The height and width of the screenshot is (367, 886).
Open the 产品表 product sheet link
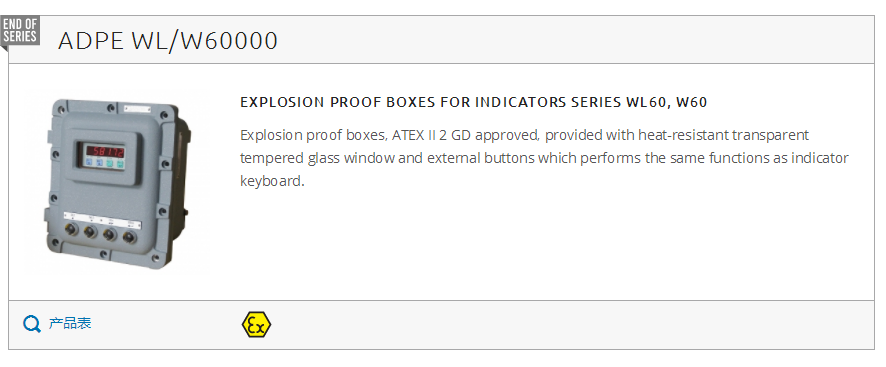point(70,323)
